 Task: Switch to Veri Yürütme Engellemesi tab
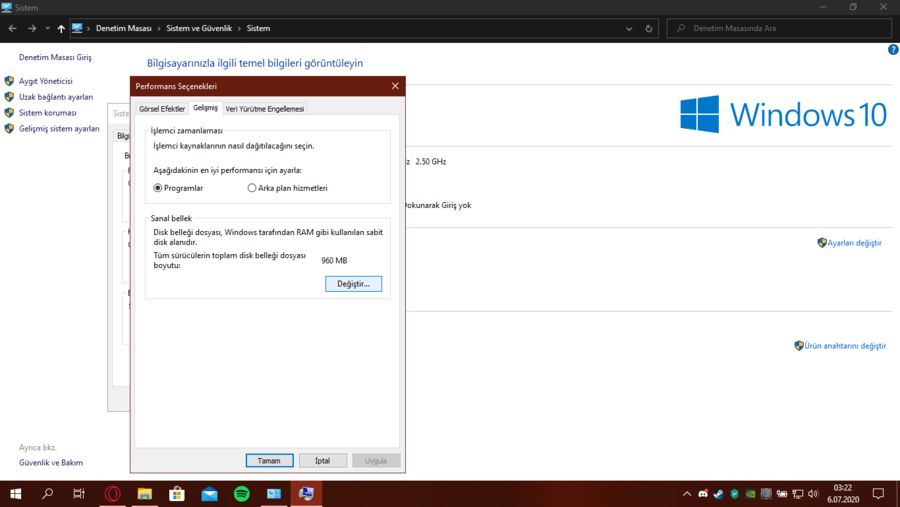click(x=265, y=109)
